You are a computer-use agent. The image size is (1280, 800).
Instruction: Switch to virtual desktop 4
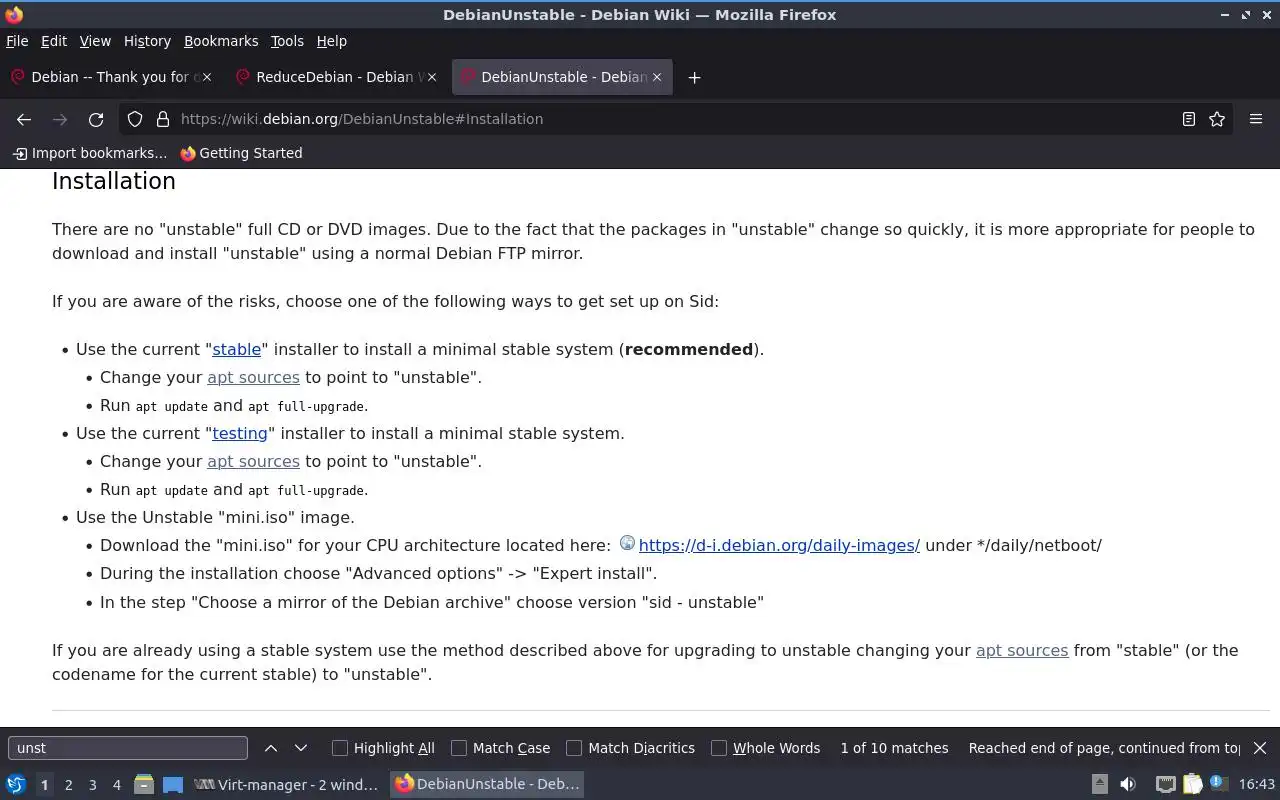coord(116,785)
